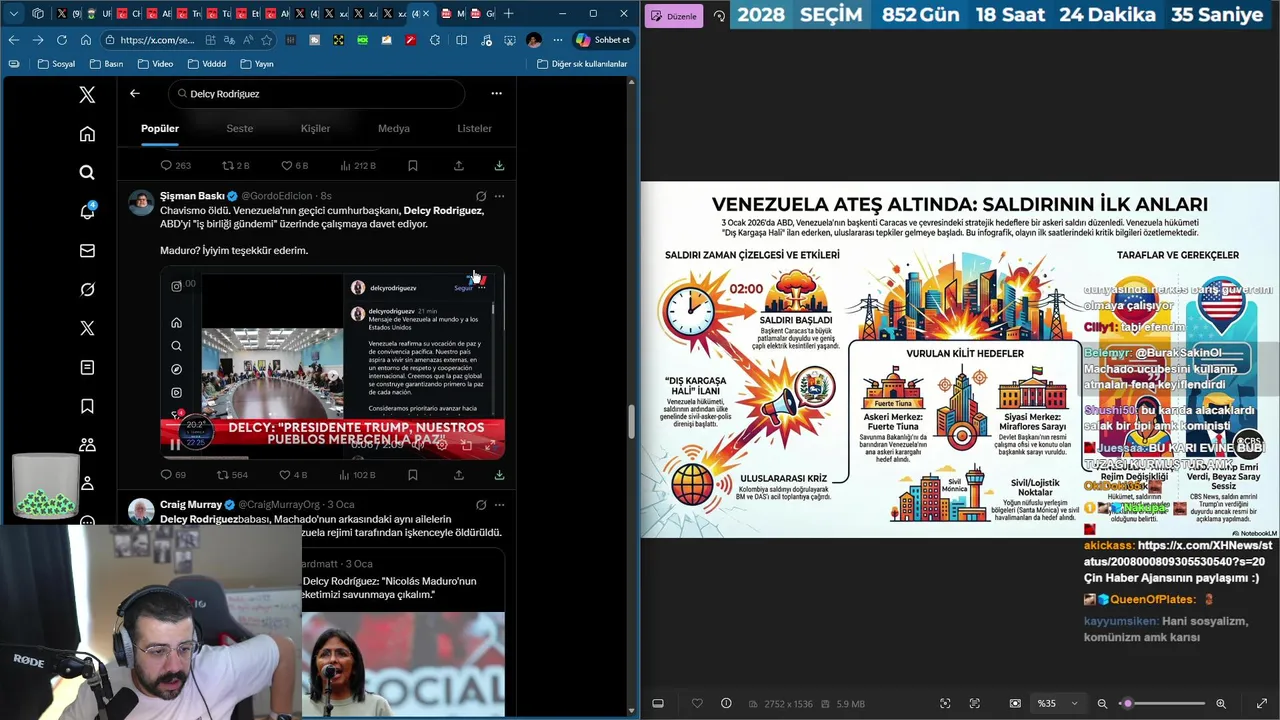
Task: Open the video settings gear
Action: [443, 445]
